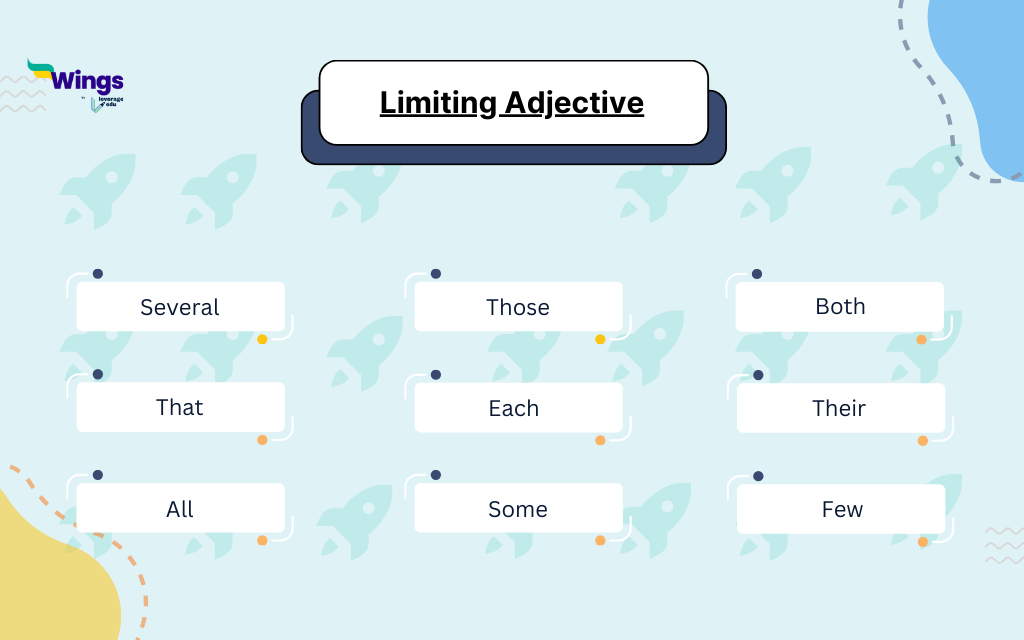Screen dimensions: 1024x640
Task: Click the Wings logo
Action: click(x=75, y=78)
